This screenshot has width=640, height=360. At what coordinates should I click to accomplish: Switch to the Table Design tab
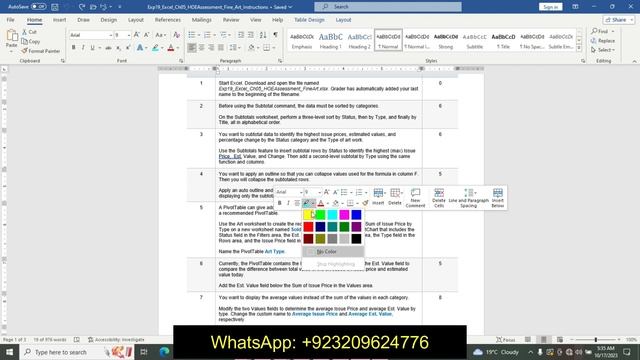[309, 20]
